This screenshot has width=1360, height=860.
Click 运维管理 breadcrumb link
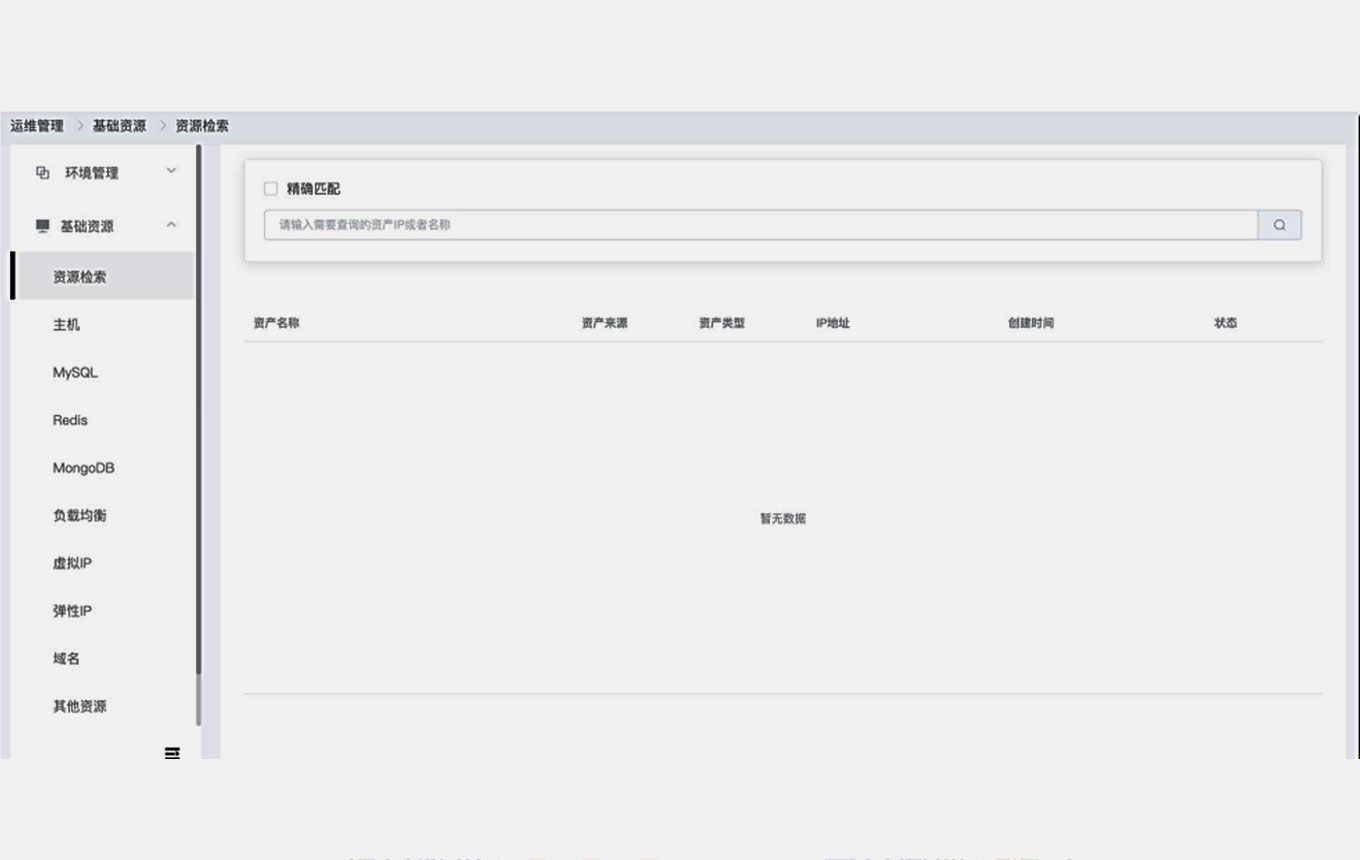37,126
